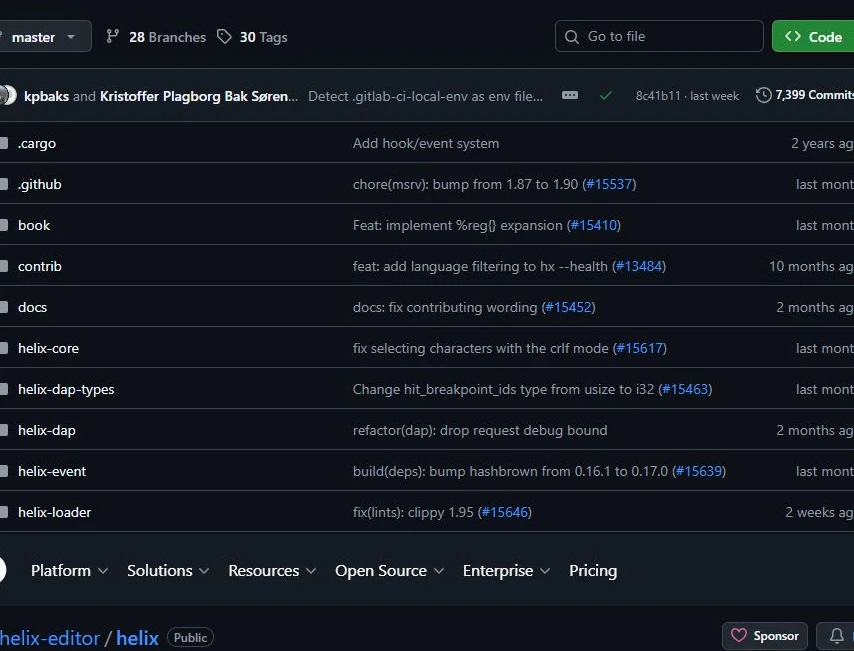Expand the Open Source menu
This screenshot has height=651, width=854.
click(389, 570)
